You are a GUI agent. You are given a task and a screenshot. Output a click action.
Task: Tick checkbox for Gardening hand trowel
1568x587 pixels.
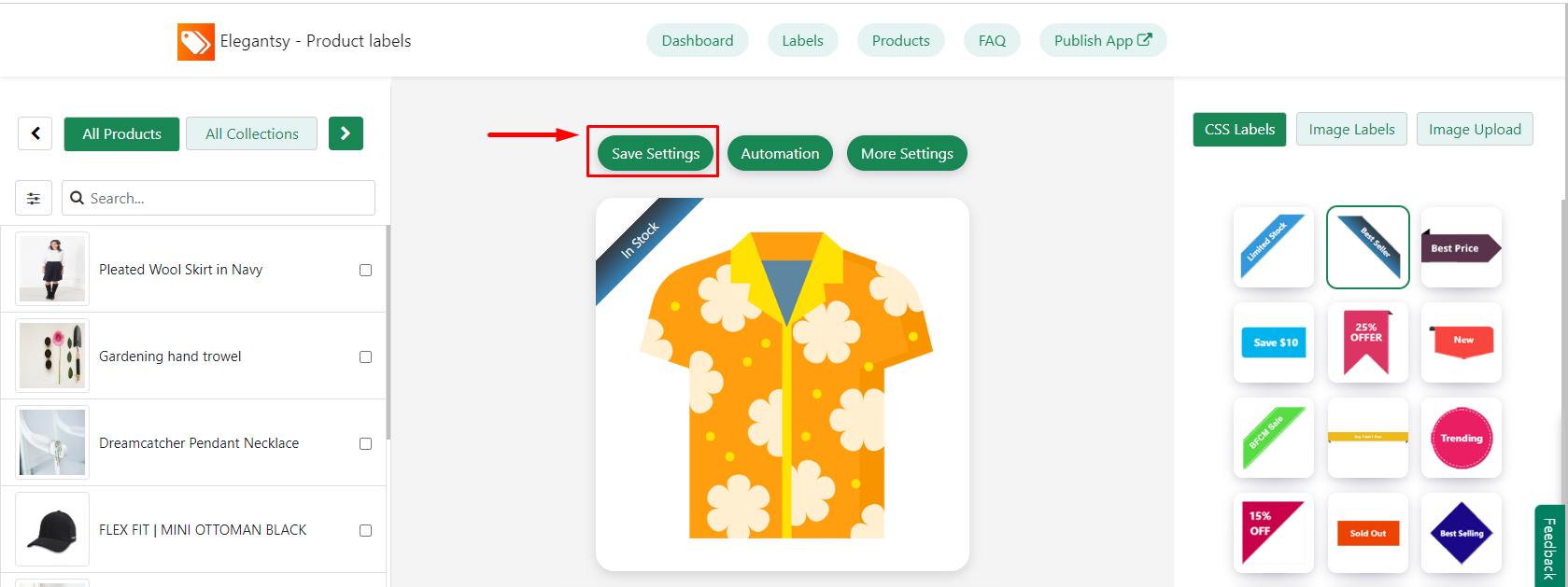coord(365,356)
